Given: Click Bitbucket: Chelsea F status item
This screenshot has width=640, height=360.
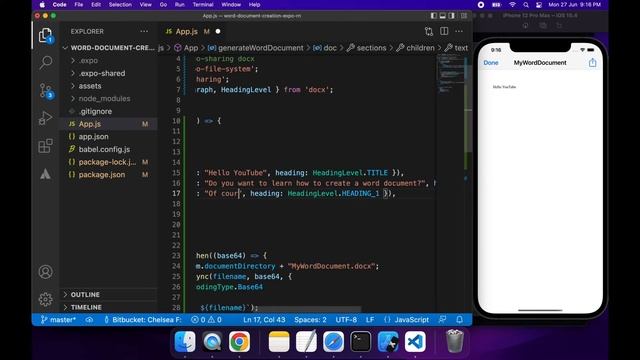Looking at the screenshot, I should click(142, 320).
